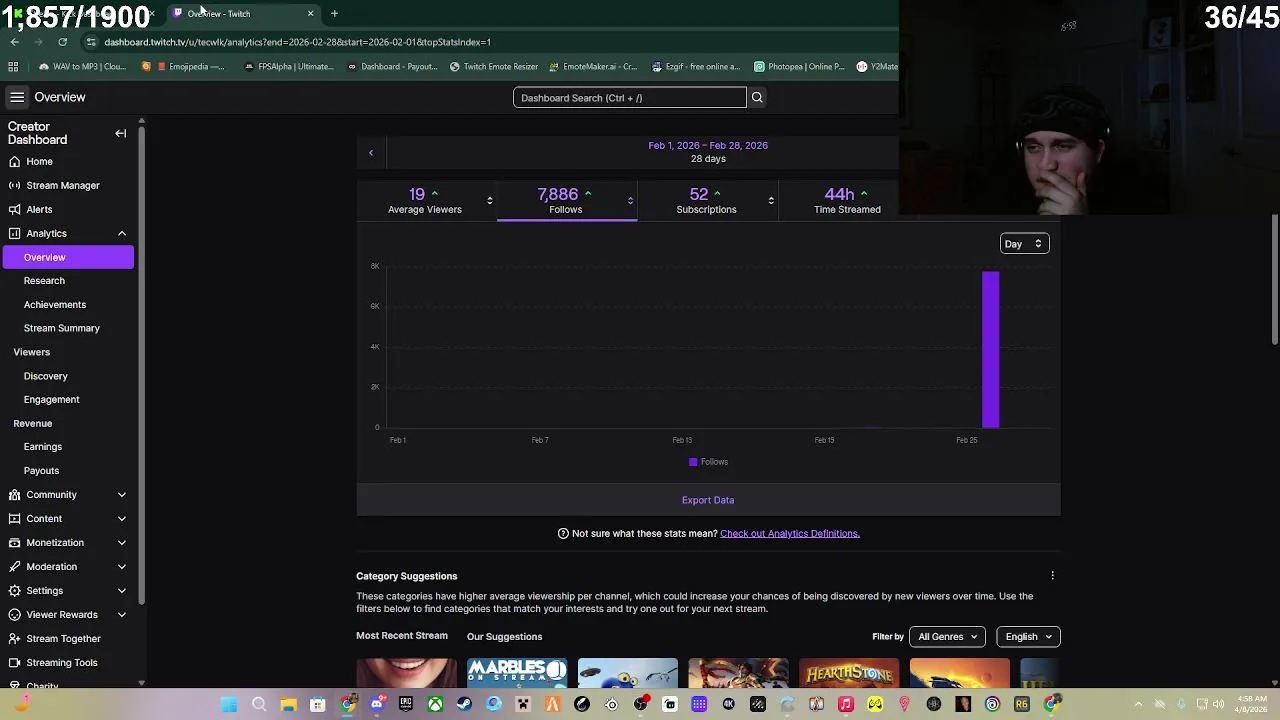The width and height of the screenshot is (1280, 720).
Task: Open the Twitch Emote Resizer bookmark
Action: coord(494,67)
